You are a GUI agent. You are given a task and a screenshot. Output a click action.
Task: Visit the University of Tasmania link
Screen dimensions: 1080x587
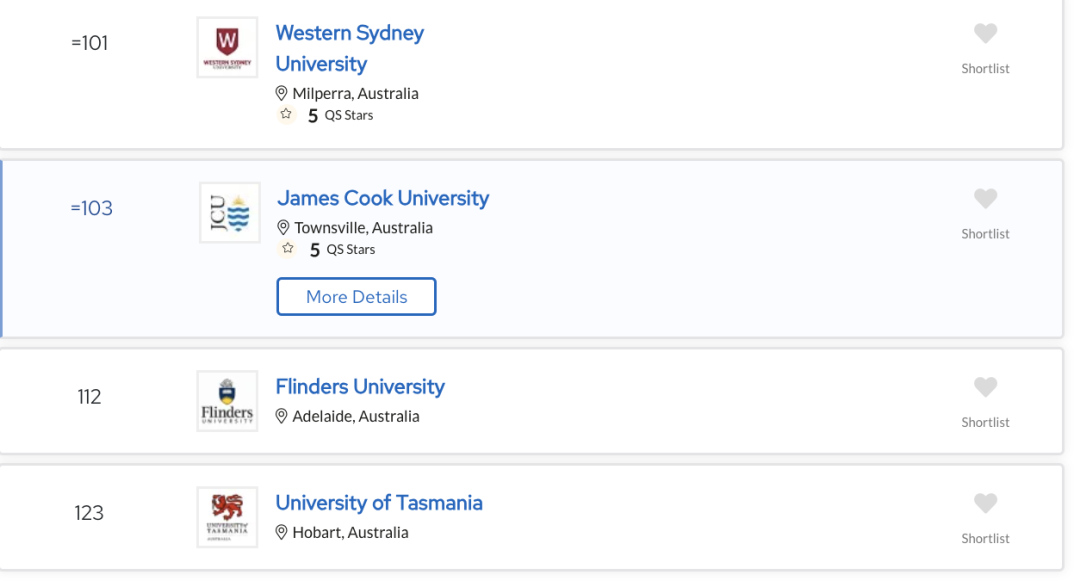pos(379,503)
